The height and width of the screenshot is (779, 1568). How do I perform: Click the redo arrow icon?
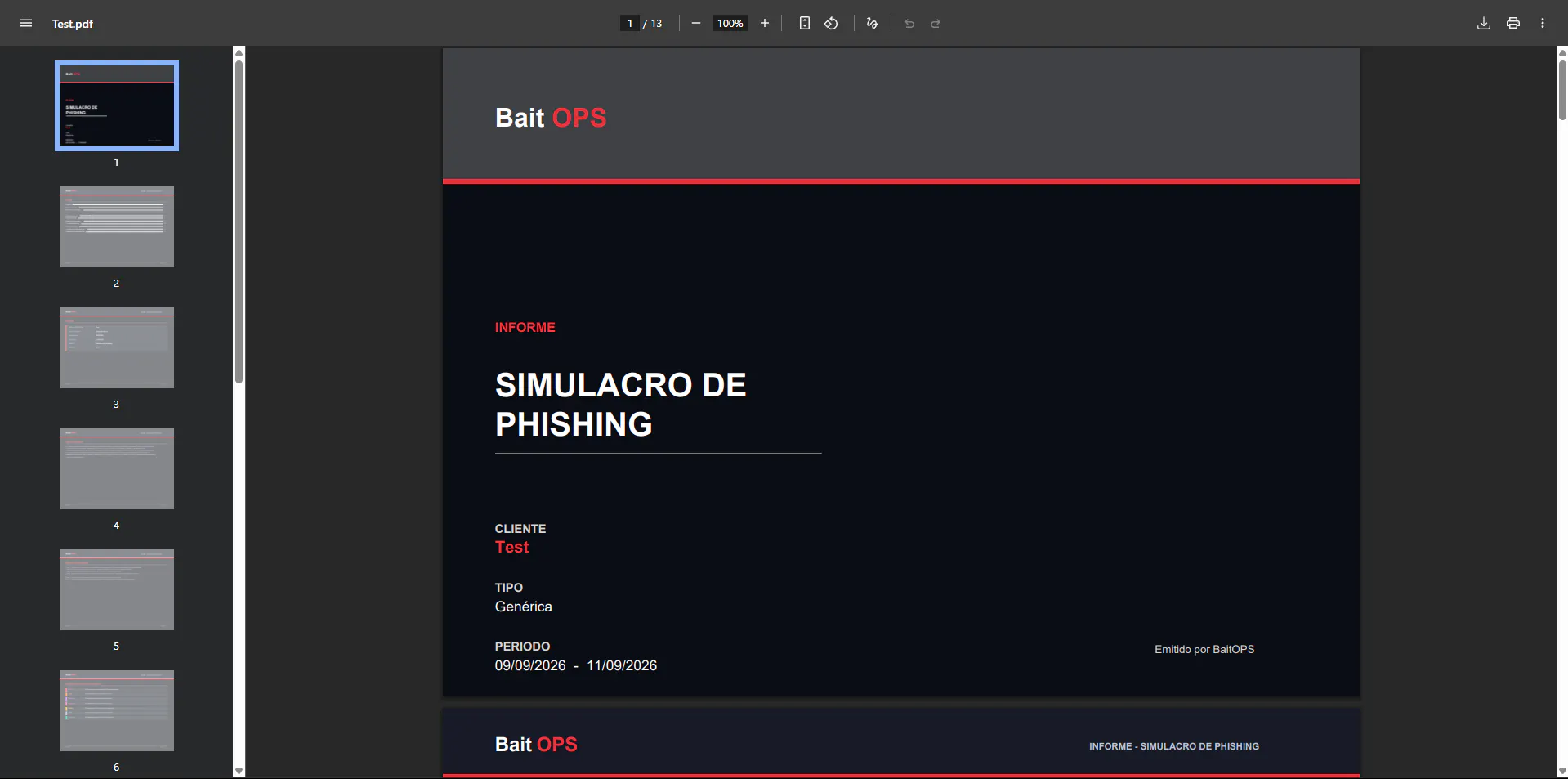tap(936, 23)
